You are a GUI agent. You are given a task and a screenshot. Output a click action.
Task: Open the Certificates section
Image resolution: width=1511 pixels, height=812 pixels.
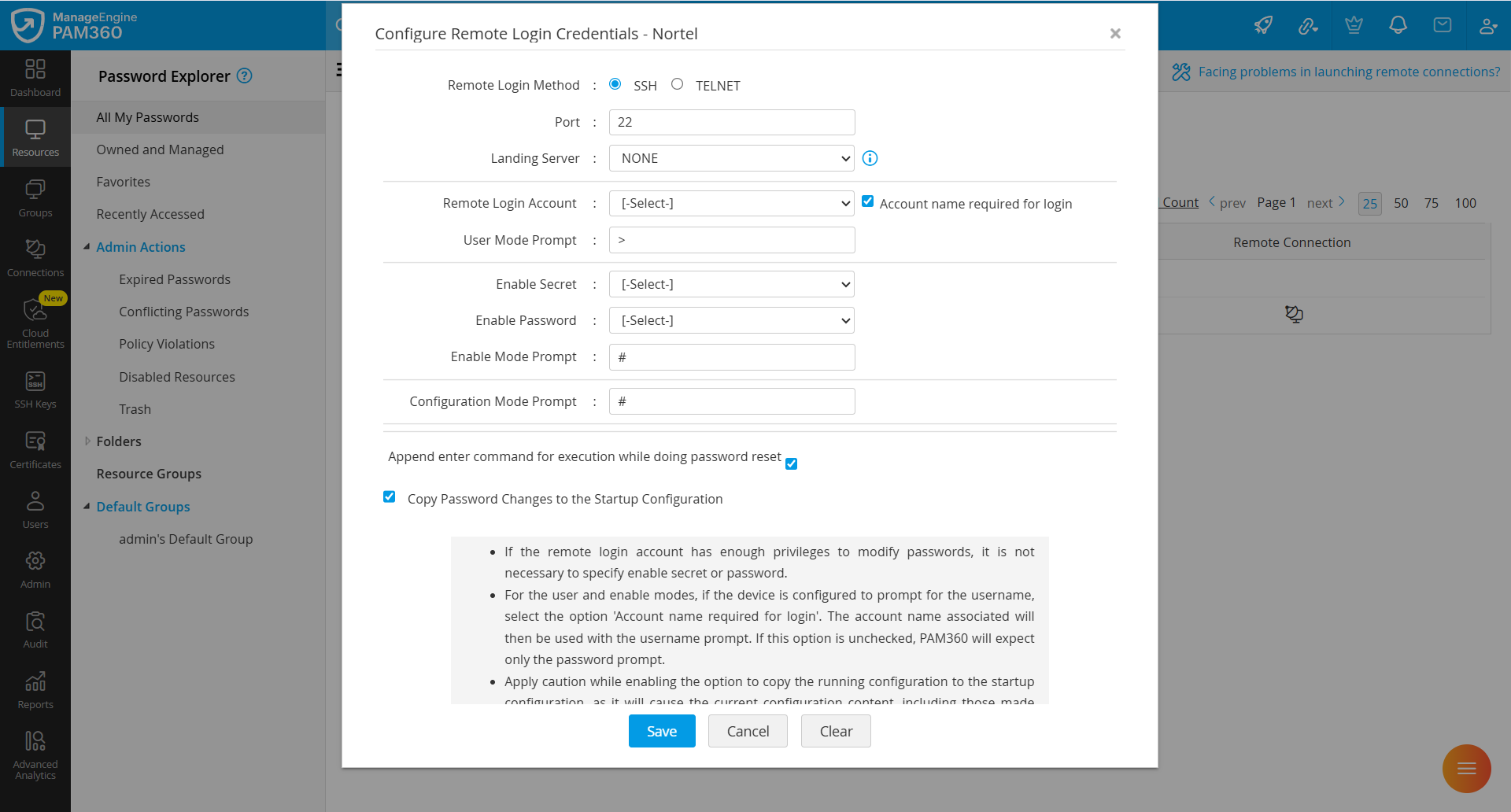tap(35, 448)
